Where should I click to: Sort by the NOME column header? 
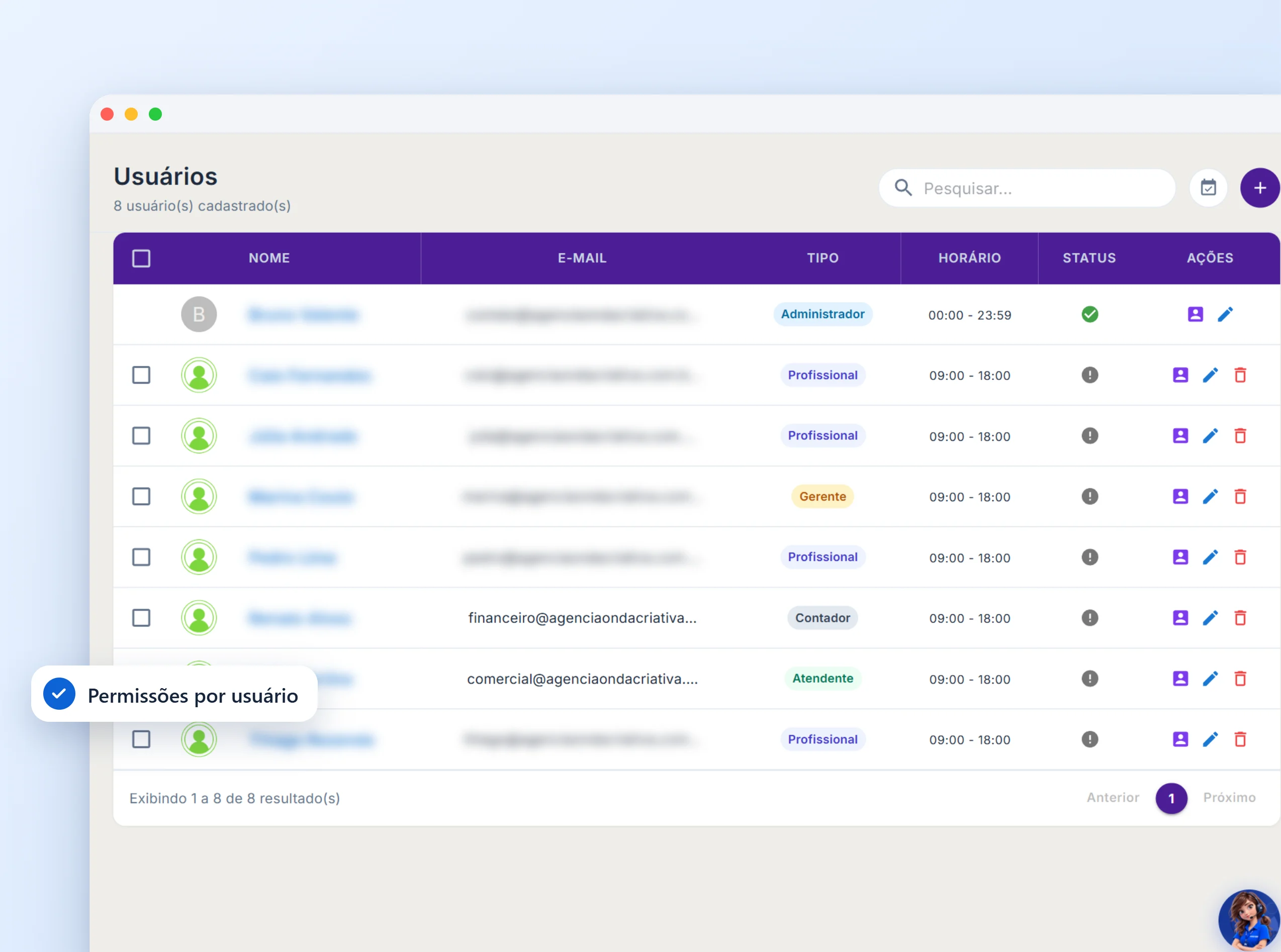click(269, 258)
